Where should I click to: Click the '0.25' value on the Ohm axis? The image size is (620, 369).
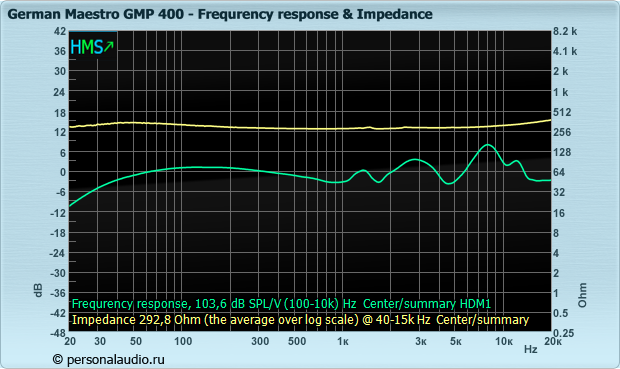tap(563, 333)
